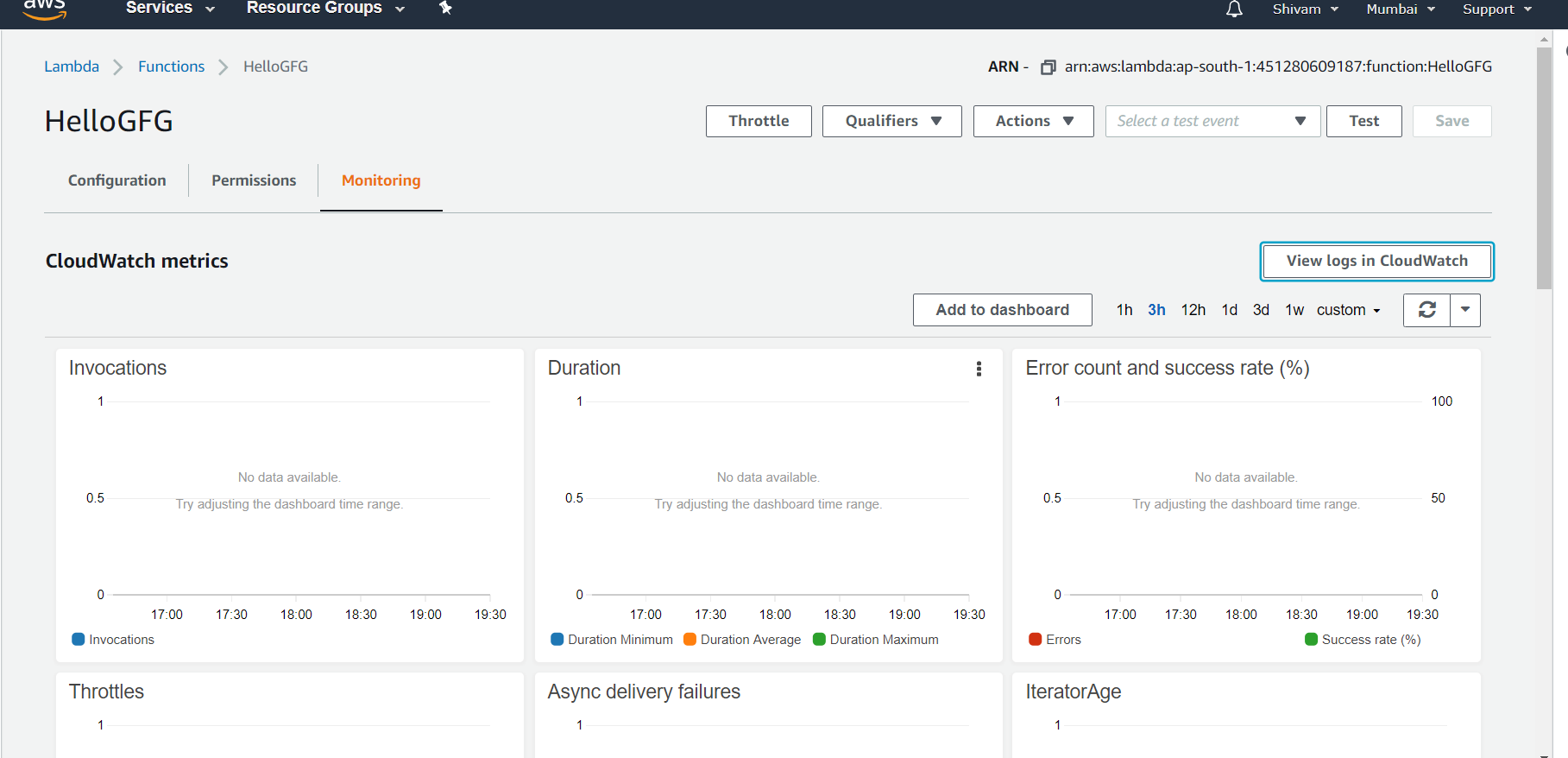Refresh the CloudWatch metrics

(x=1427, y=310)
